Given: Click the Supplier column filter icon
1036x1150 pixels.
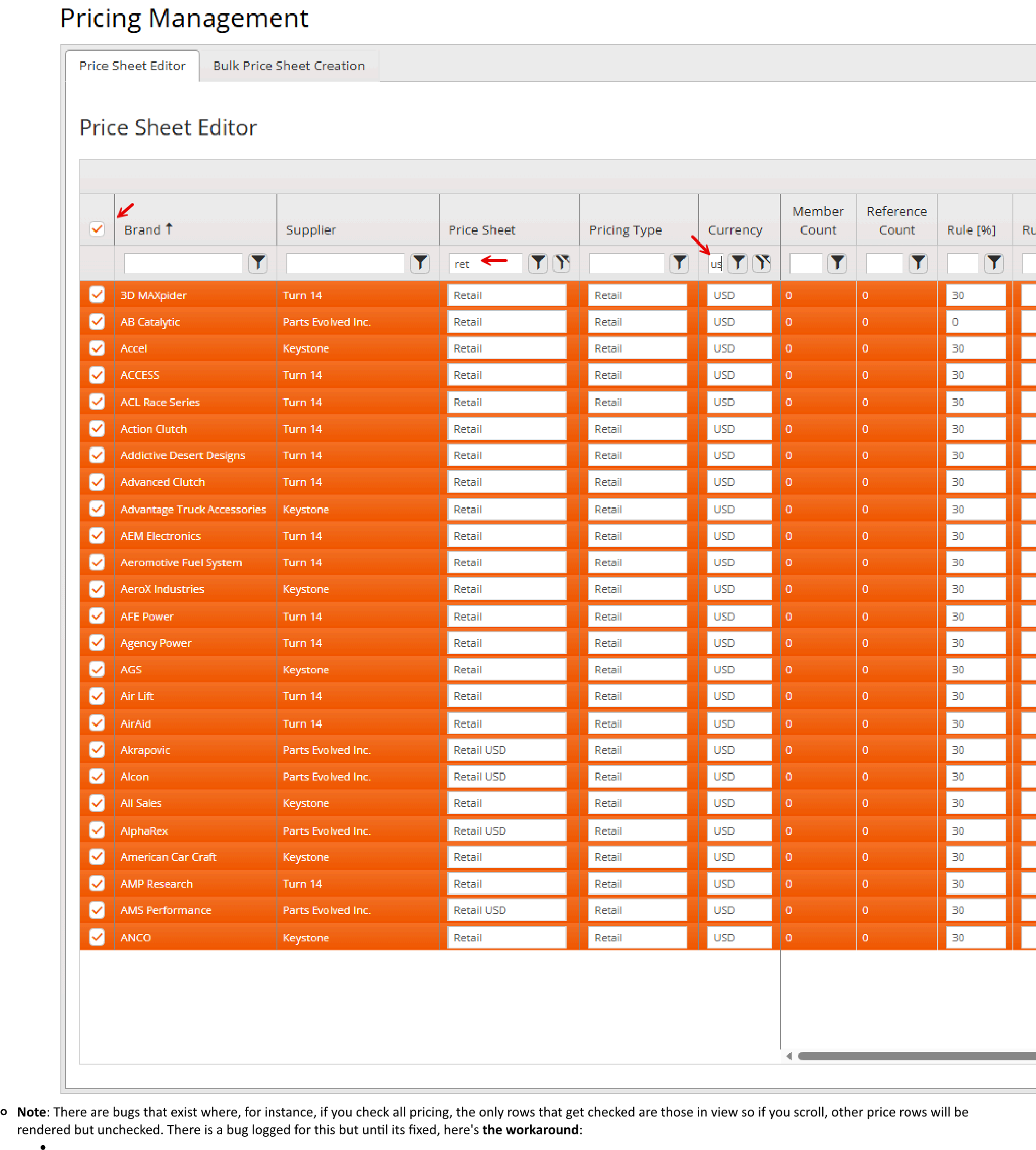Looking at the screenshot, I should [420, 263].
